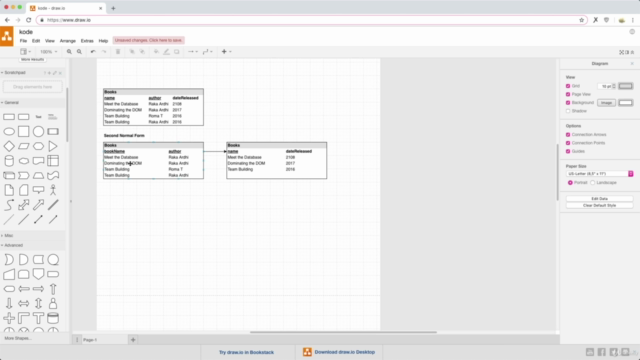Image resolution: width=640 pixels, height=360 pixels.
Task: Toggle the Connection Arrows checkbox
Action: pyautogui.click(x=568, y=135)
